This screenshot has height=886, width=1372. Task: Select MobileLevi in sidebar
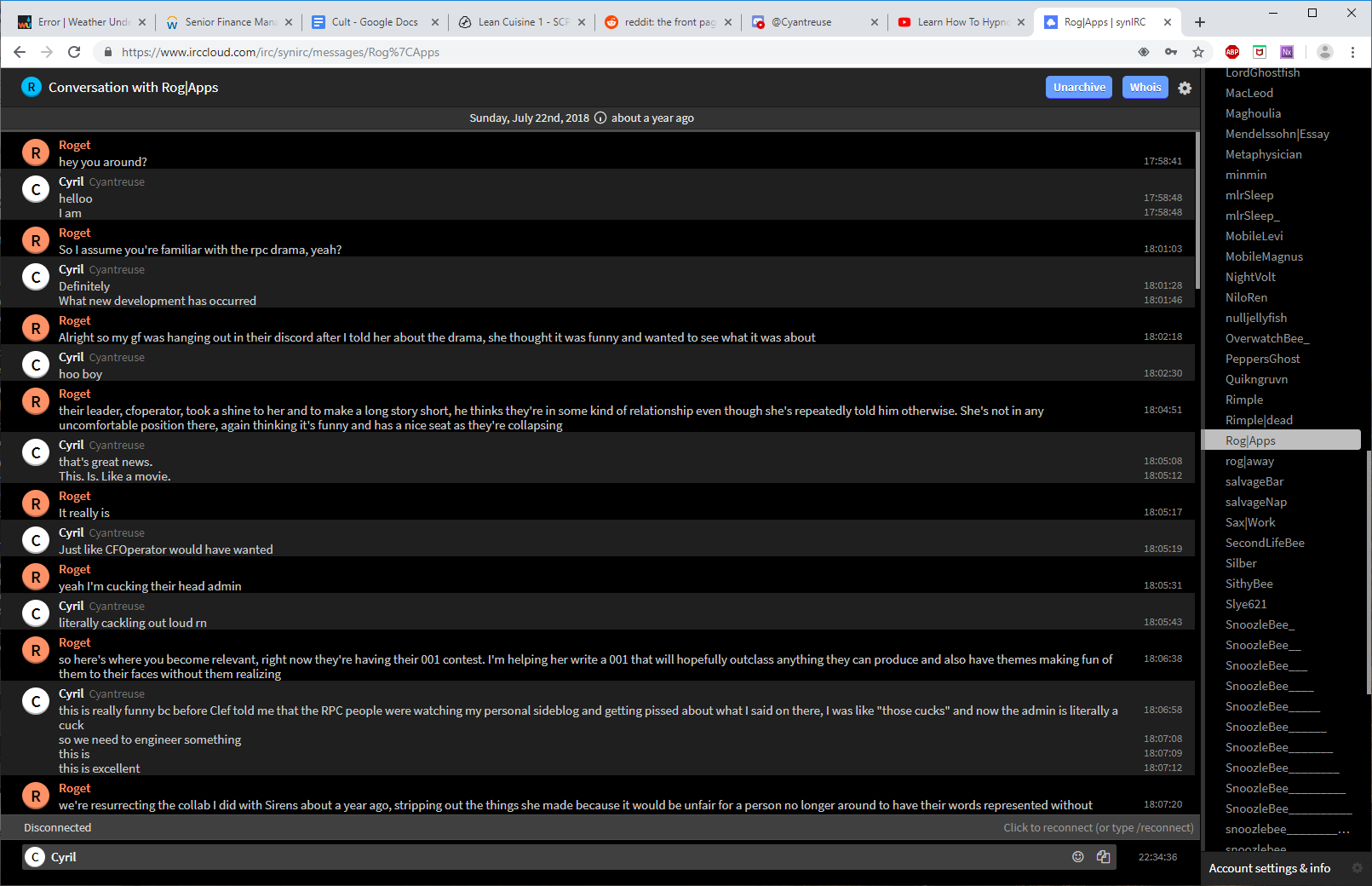coord(1254,236)
